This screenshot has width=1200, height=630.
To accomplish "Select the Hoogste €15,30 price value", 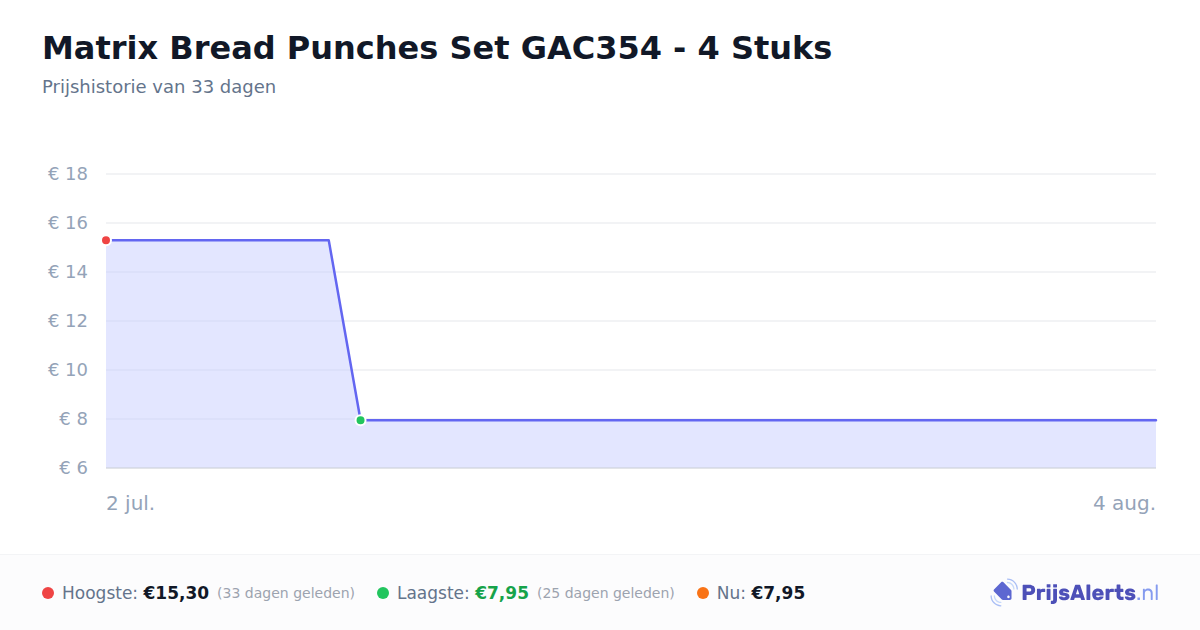I will (176, 593).
